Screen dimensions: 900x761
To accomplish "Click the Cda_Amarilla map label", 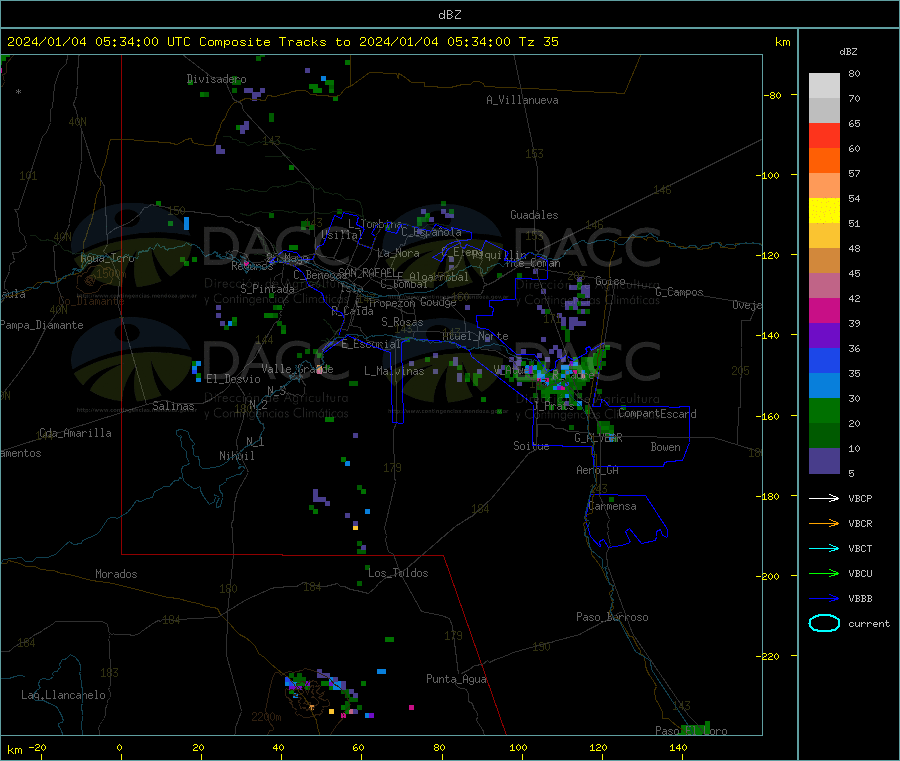I will click(x=75, y=433).
